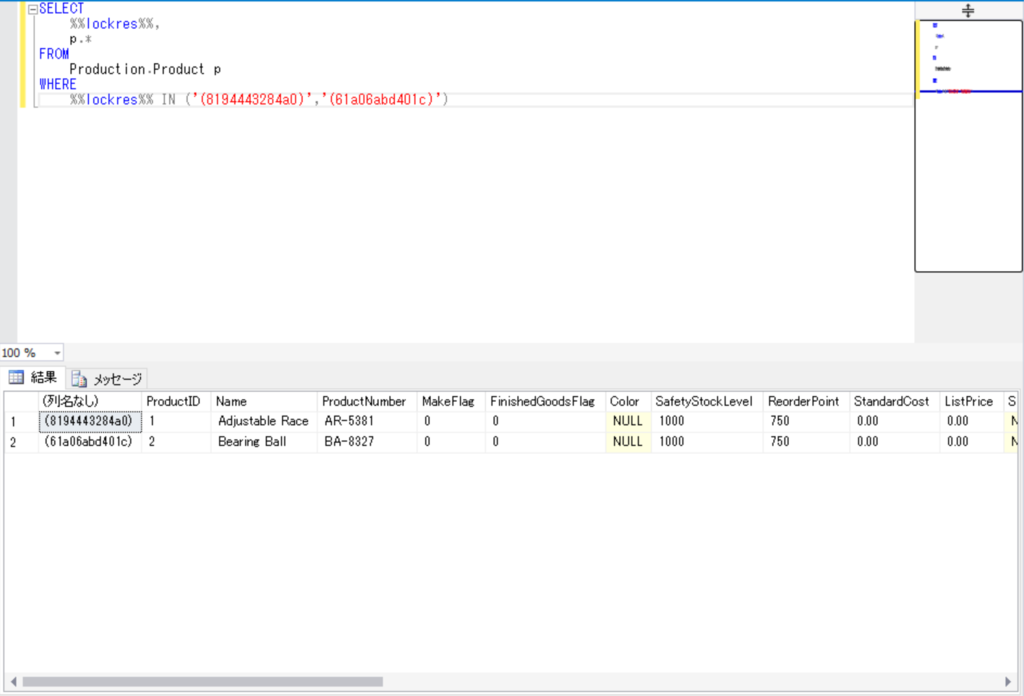The height and width of the screenshot is (696, 1024).
Task: Switch to the メッセージ tab
Action: pos(107,379)
